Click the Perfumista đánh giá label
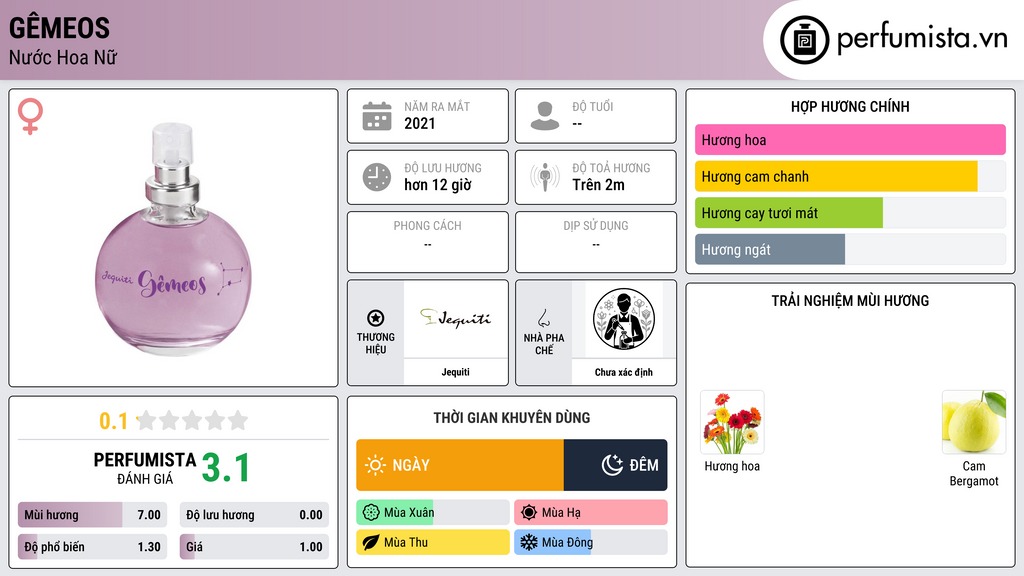 tap(145, 468)
